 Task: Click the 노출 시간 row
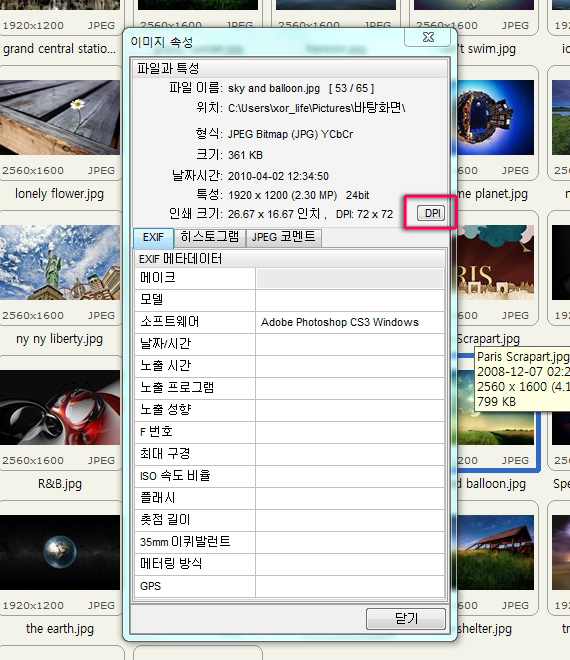[x=290, y=366]
